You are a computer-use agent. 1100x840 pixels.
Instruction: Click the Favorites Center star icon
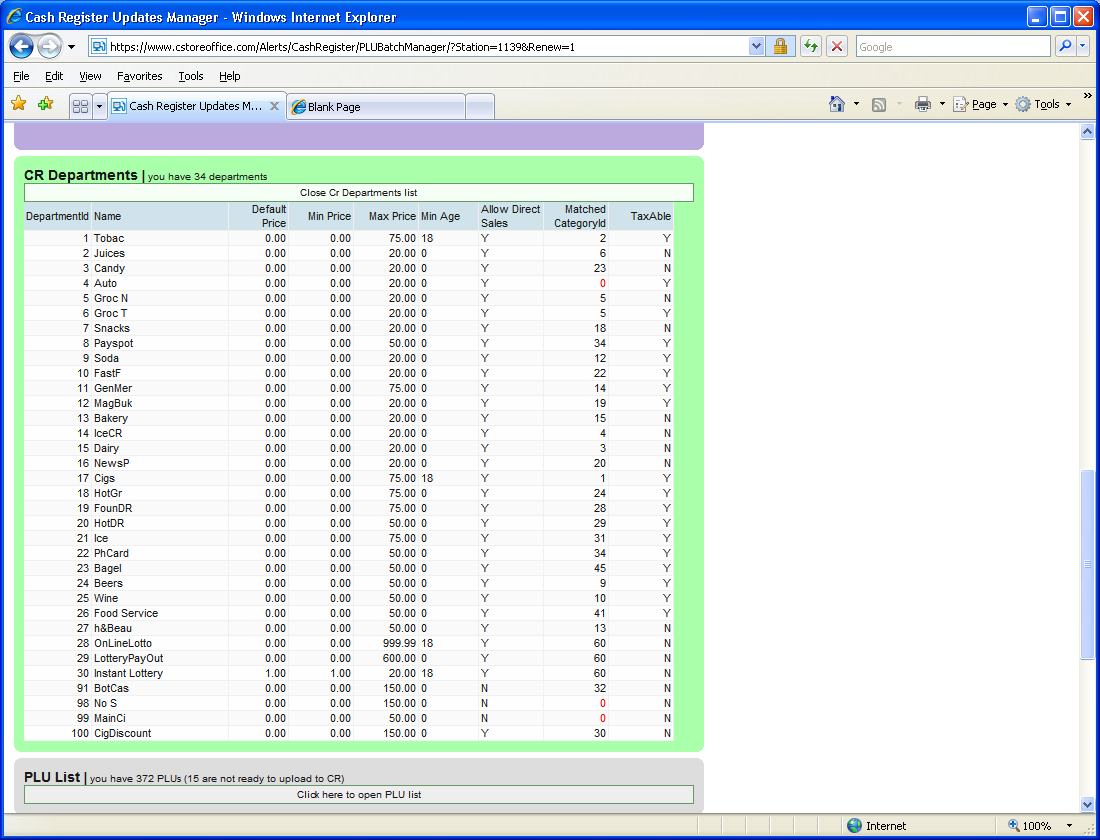pos(18,104)
